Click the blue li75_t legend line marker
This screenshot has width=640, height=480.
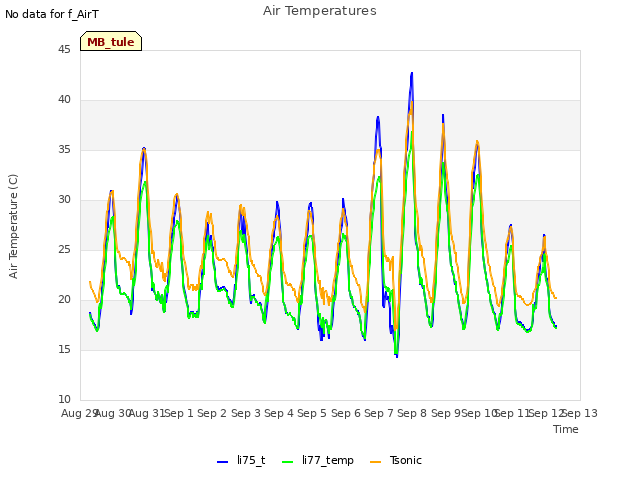click(222, 462)
